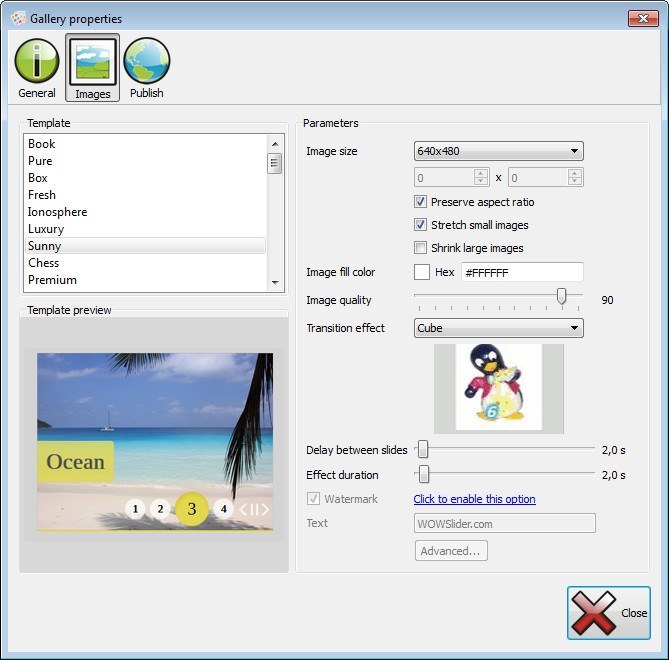Click the 'Click to enable this option' link
The width and height of the screenshot is (669, 660).
pyautogui.click(x=474, y=499)
